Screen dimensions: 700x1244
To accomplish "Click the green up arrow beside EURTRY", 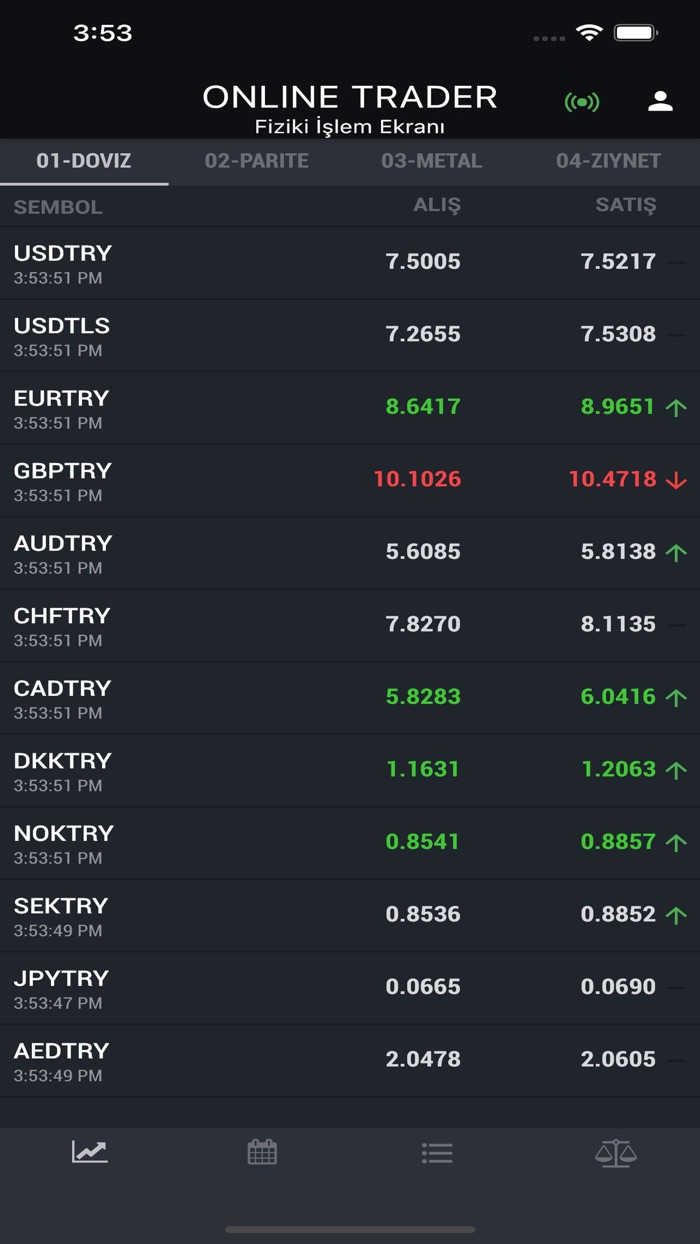I will click(678, 407).
